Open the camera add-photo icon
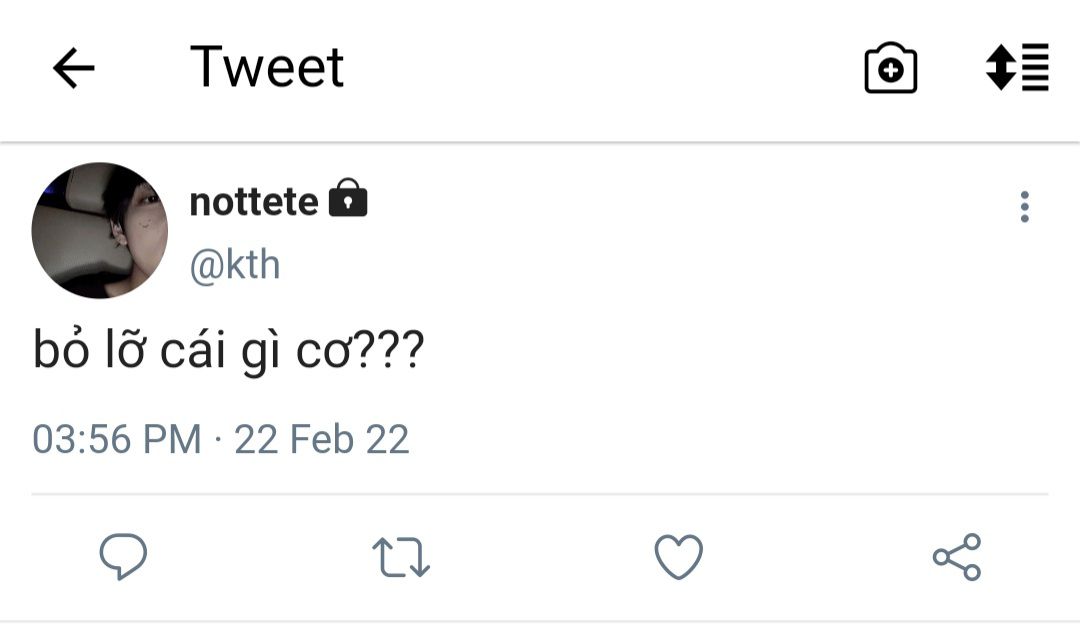The image size is (1080, 642). 891,68
